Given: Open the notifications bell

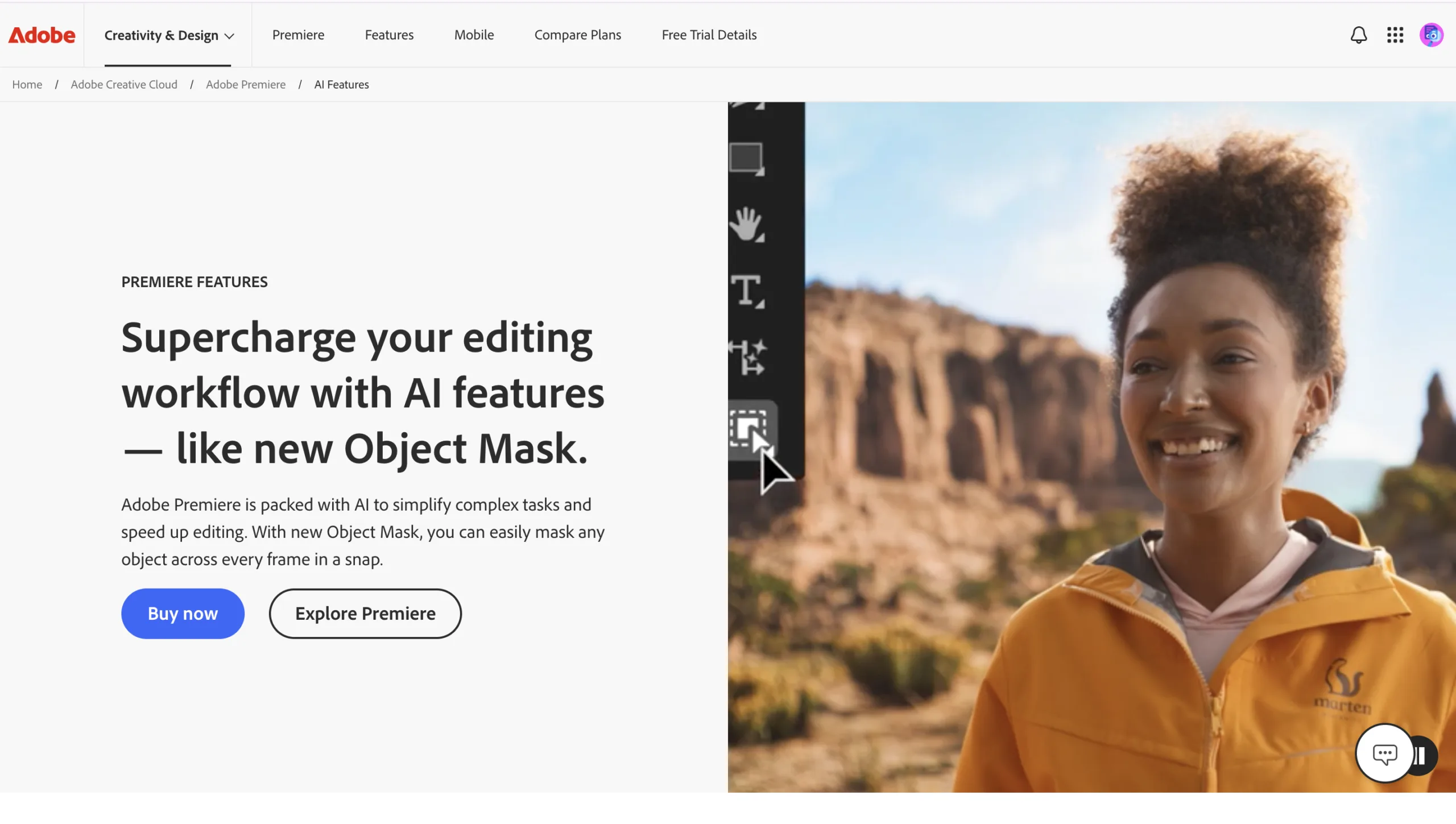Looking at the screenshot, I should pos(1359,35).
